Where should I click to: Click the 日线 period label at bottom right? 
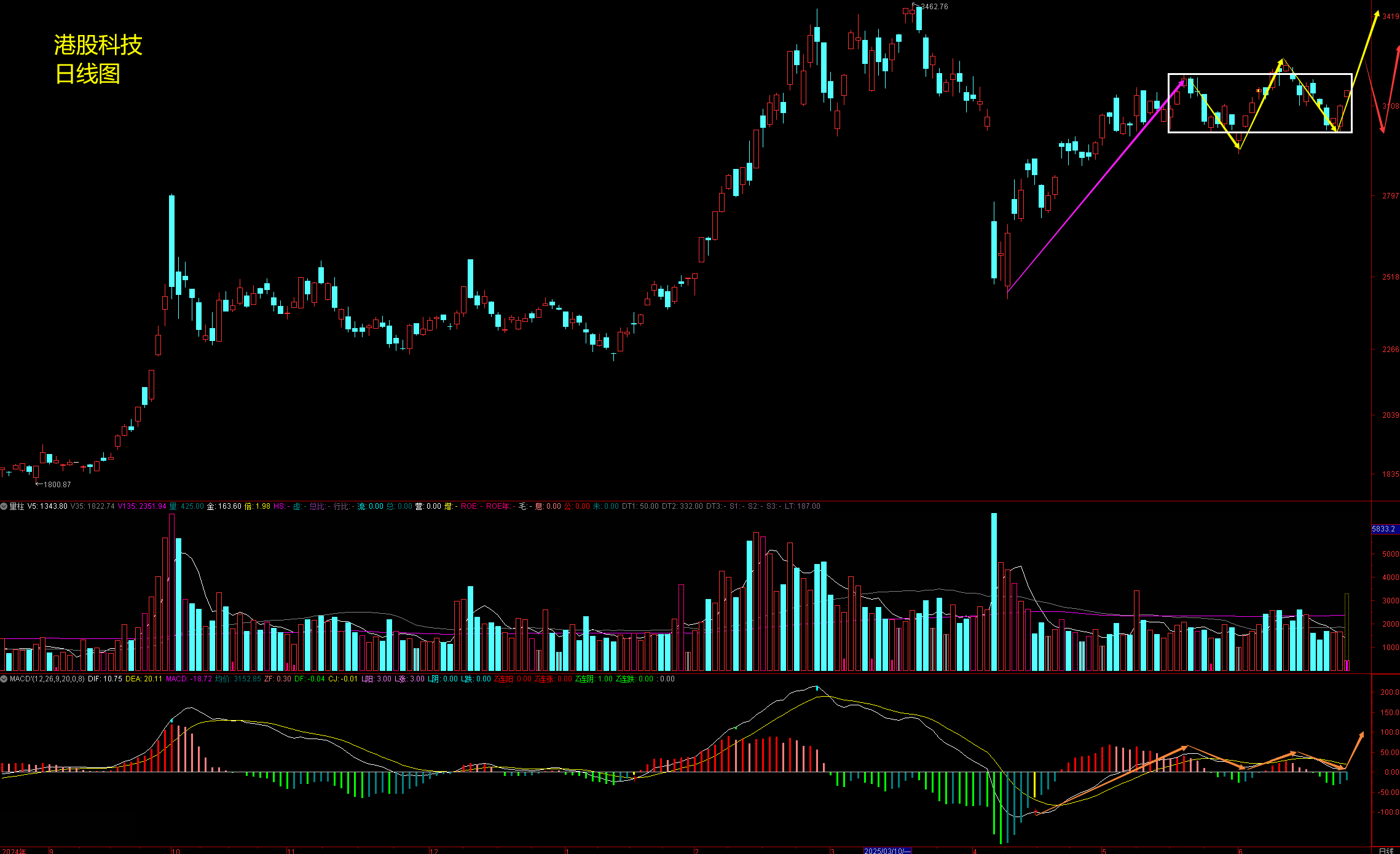point(1386,850)
